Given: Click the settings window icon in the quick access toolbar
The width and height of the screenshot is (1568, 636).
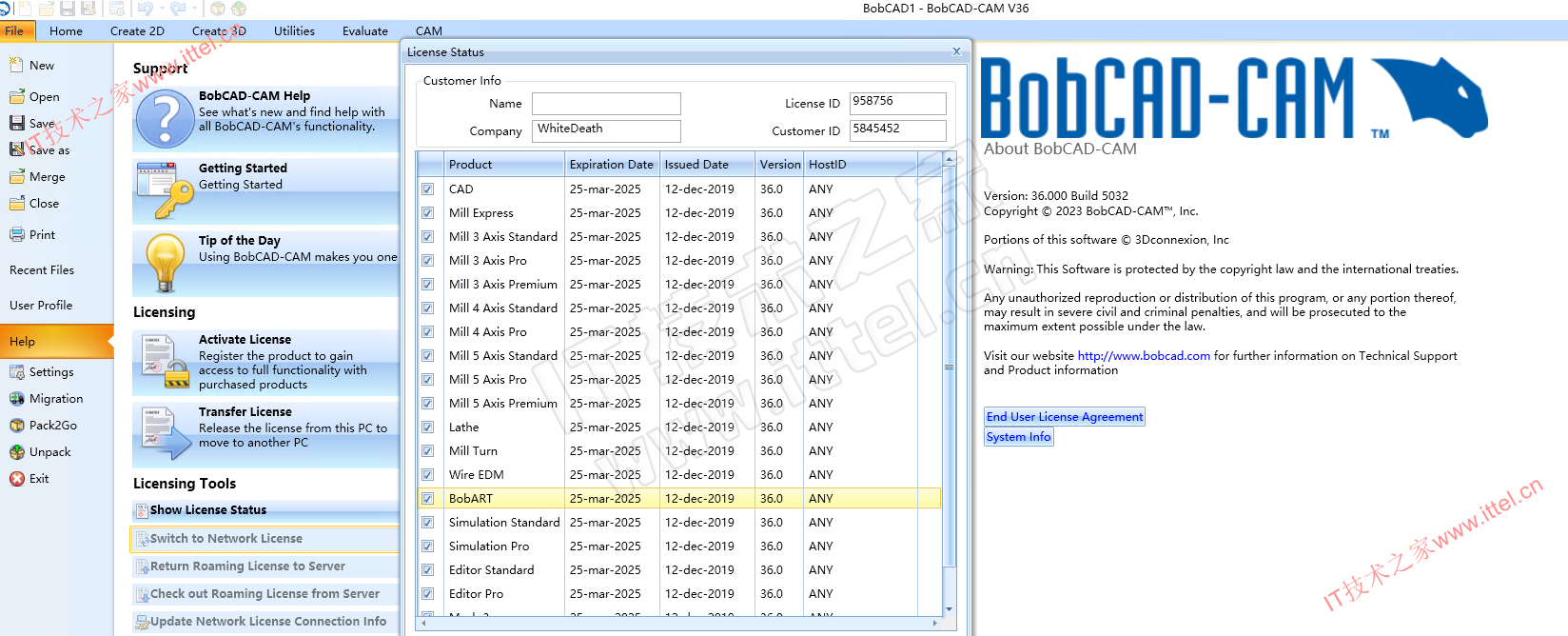Looking at the screenshot, I should click(117, 9).
